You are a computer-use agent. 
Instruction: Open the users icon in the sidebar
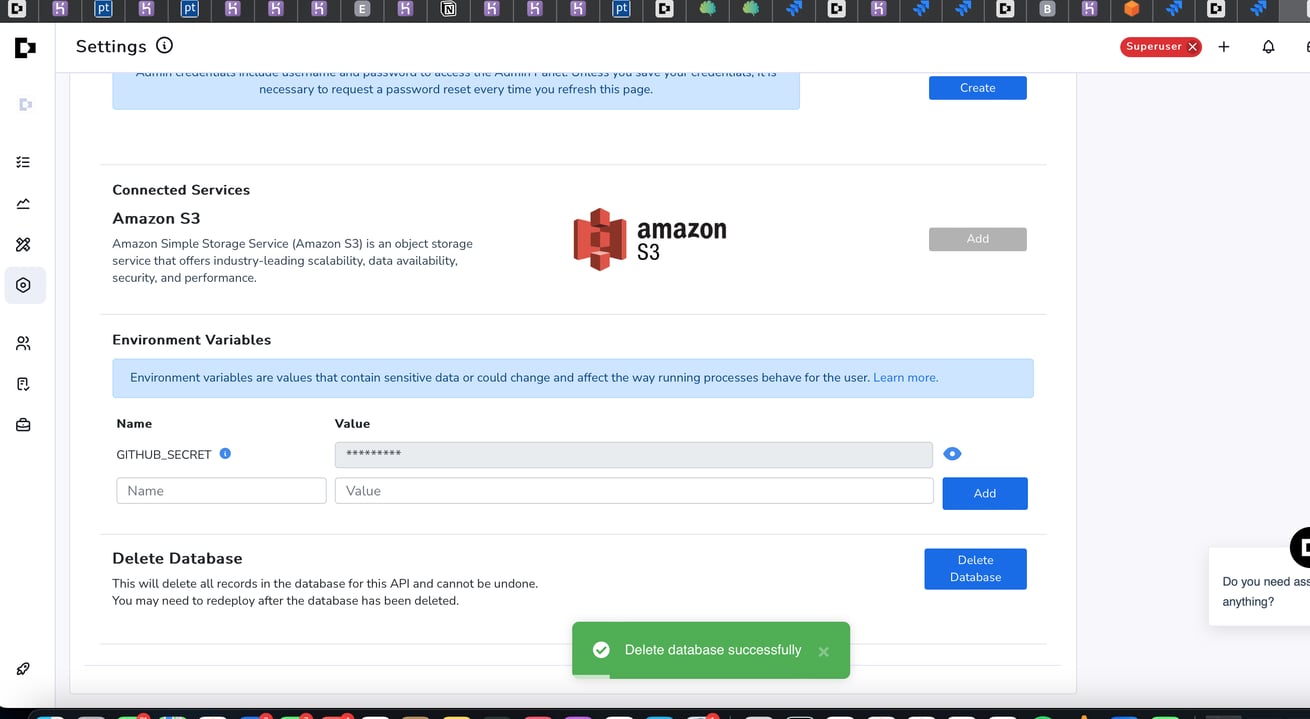coord(23,343)
